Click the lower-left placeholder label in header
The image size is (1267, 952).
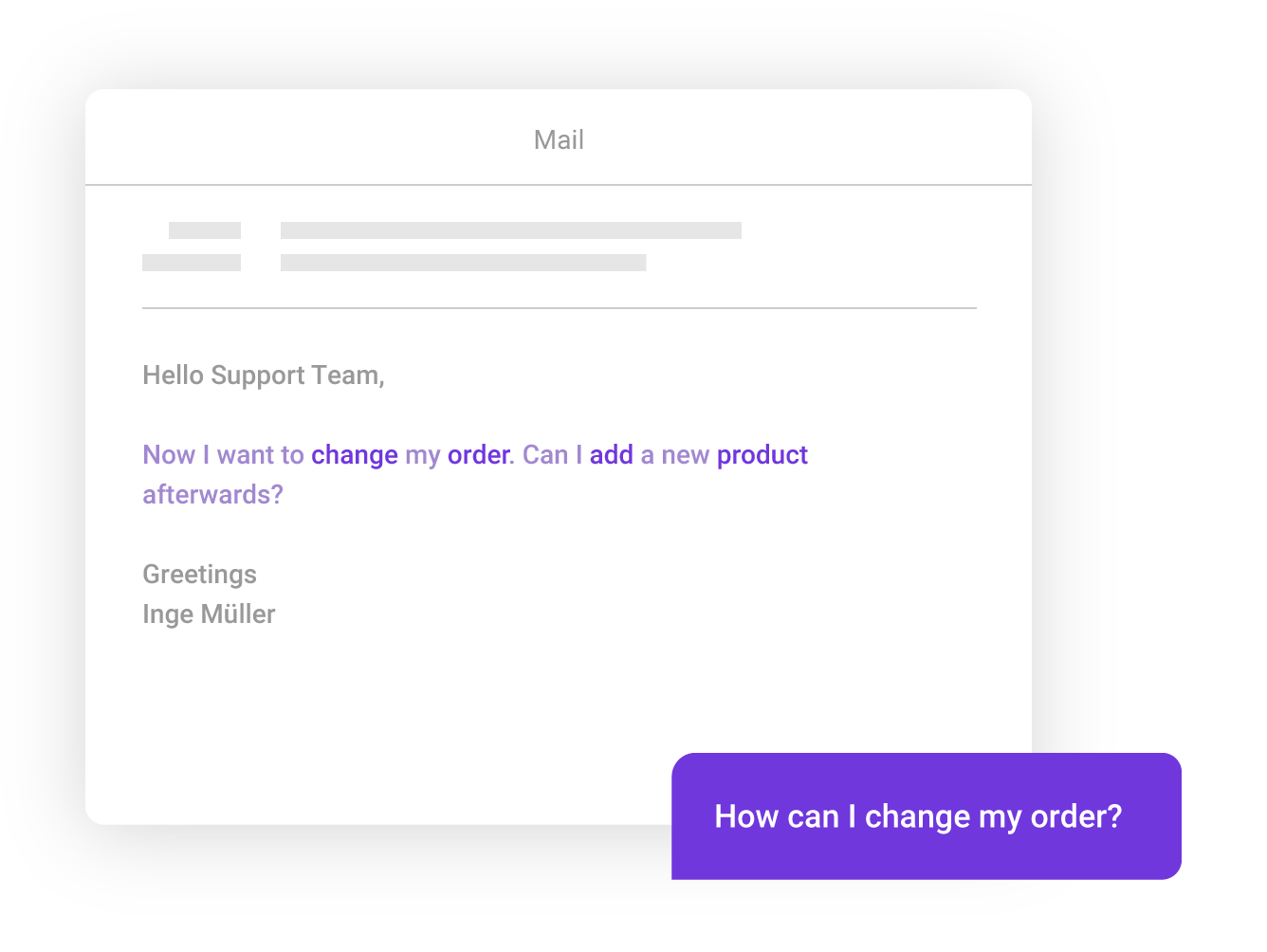click(x=192, y=263)
